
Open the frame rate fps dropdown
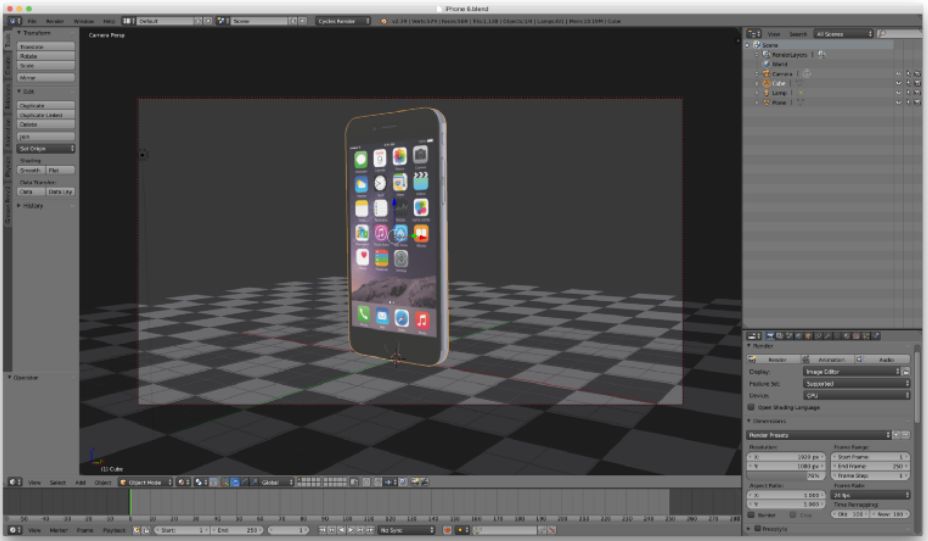coord(871,494)
